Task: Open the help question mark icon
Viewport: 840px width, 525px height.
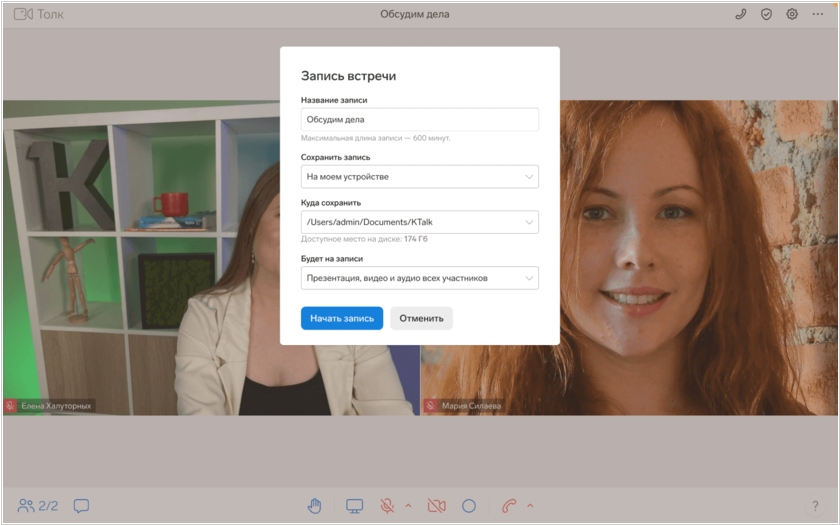Action: (x=815, y=505)
